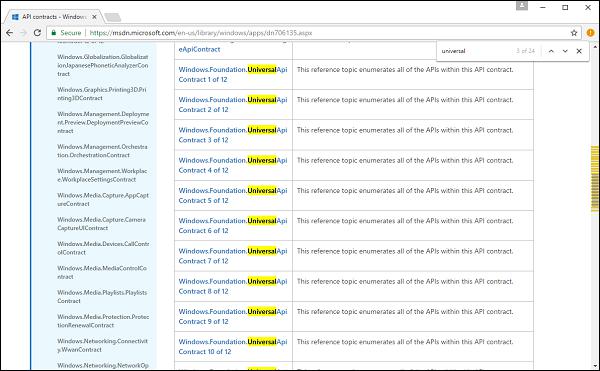Image resolution: width=600 pixels, height=371 pixels.
Task: Open OrchestrationContract in the sidebar
Action: 102,151
